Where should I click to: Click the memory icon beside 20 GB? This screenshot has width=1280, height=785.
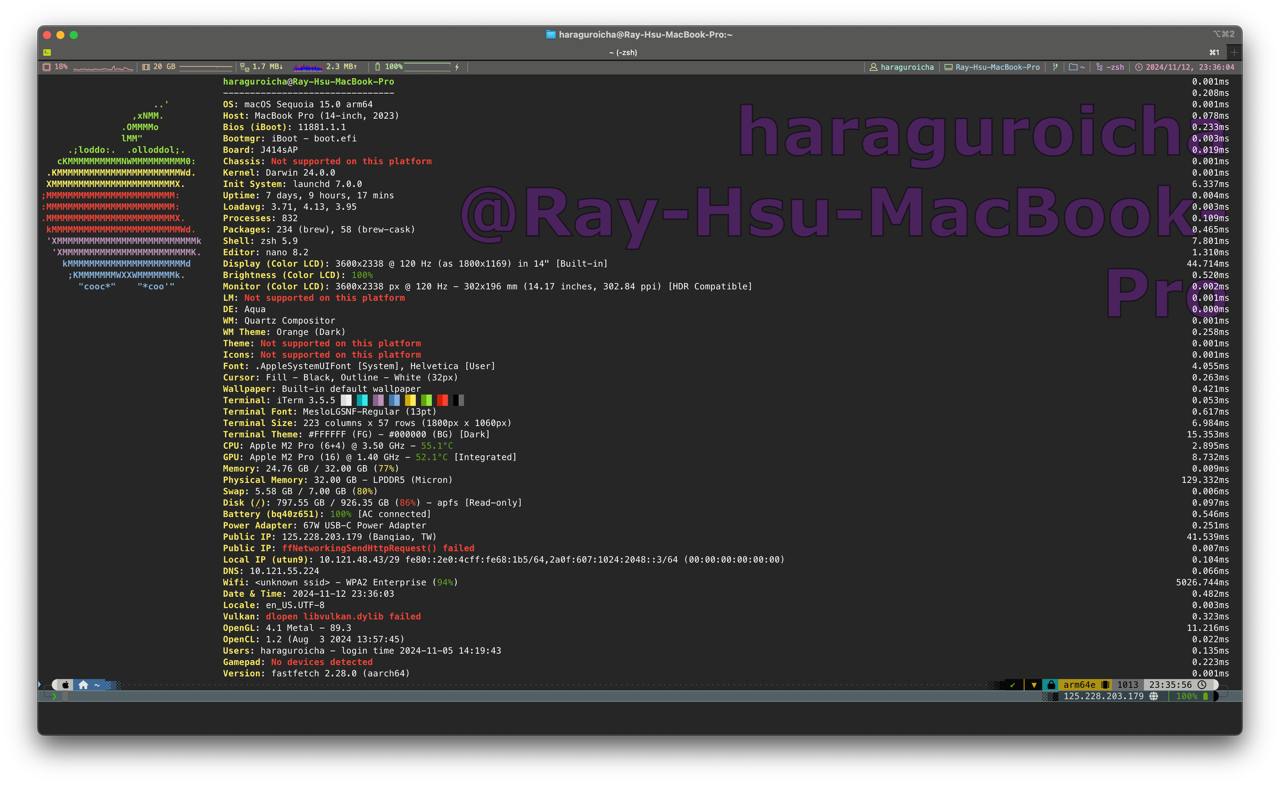point(145,67)
